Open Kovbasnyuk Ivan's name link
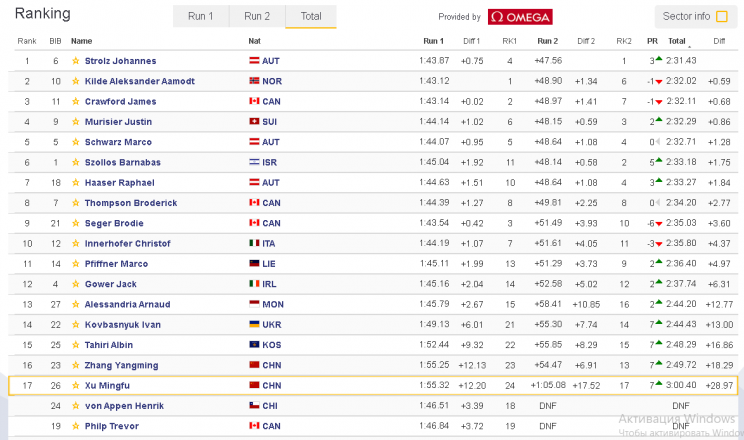 click(x=122, y=325)
